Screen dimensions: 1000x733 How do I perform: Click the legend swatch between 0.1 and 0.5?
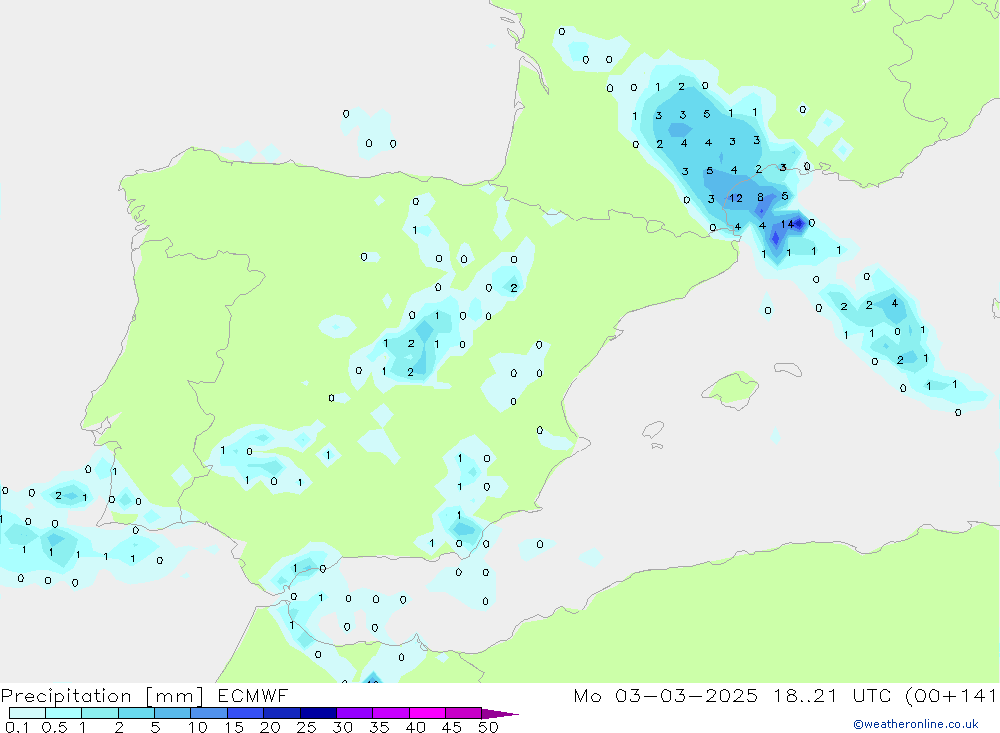pyautogui.click(x=27, y=713)
